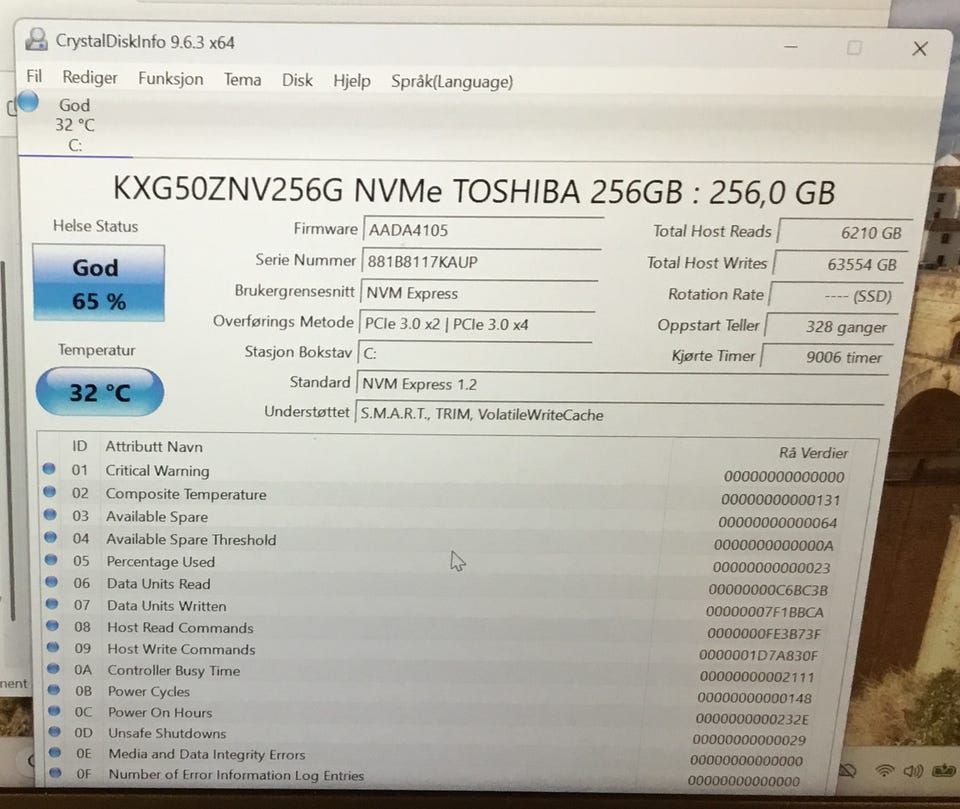The height and width of the screenshot is (809, 960).
Task: Click the Rotation Rate value (SSD)
Action: [835, 296]
